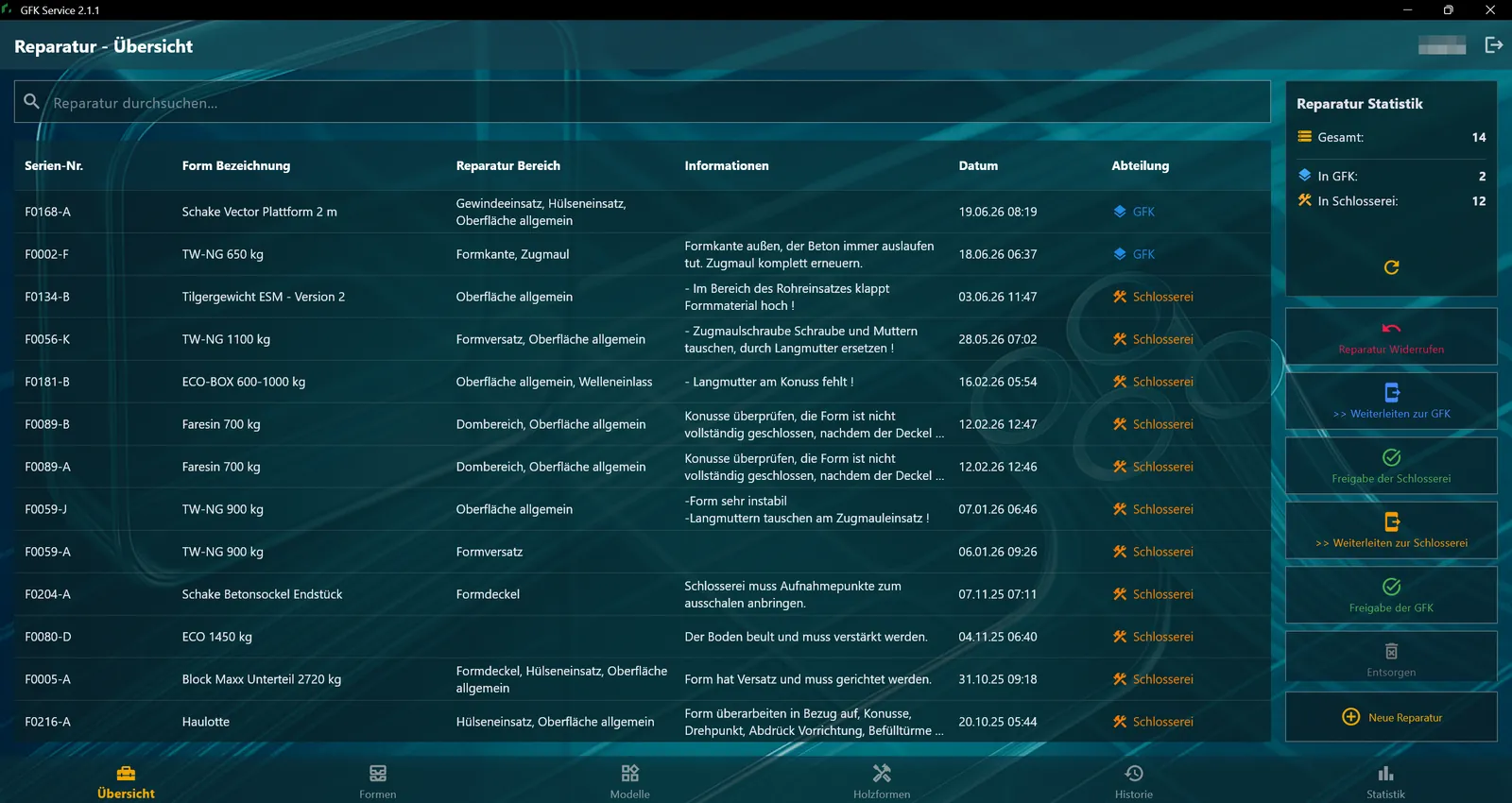Click the In Schlosserei tools icon
The image size is (1512, 803).
pos(1304,200)
